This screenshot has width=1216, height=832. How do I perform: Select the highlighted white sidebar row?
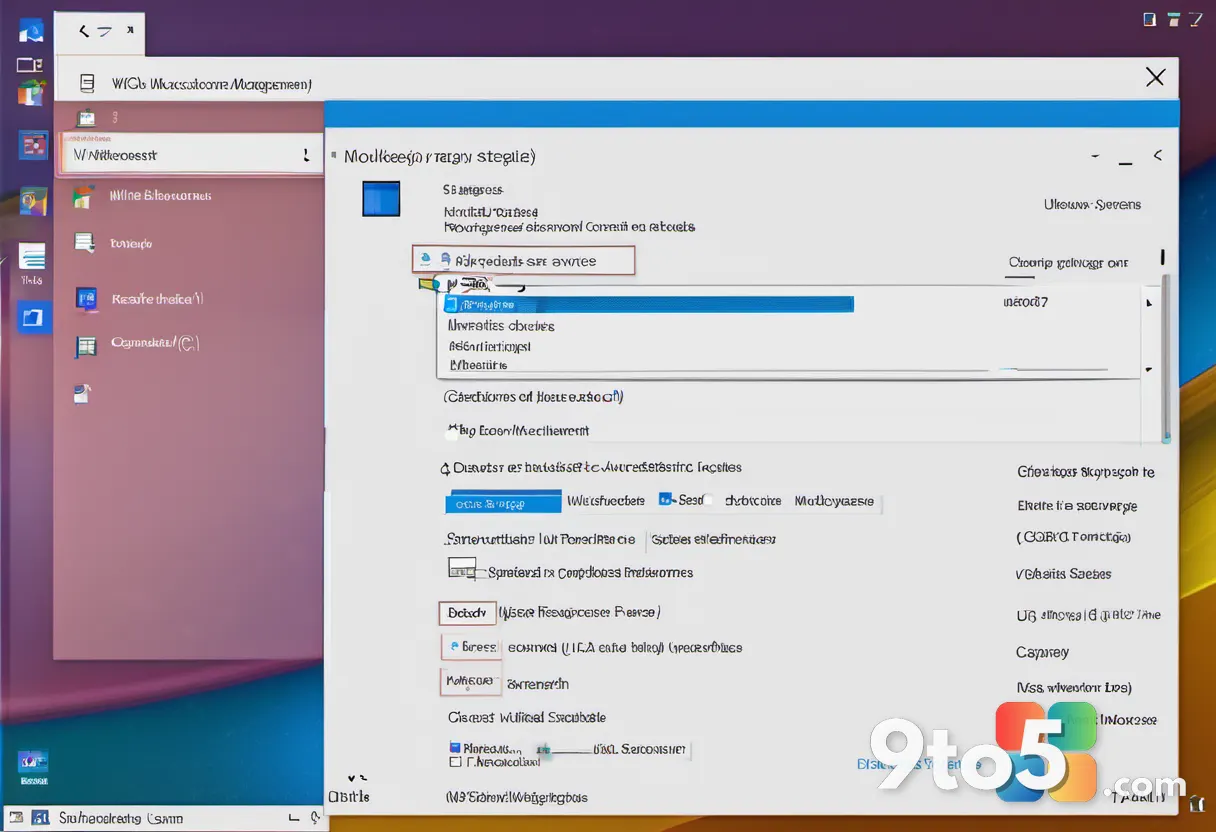191,155
